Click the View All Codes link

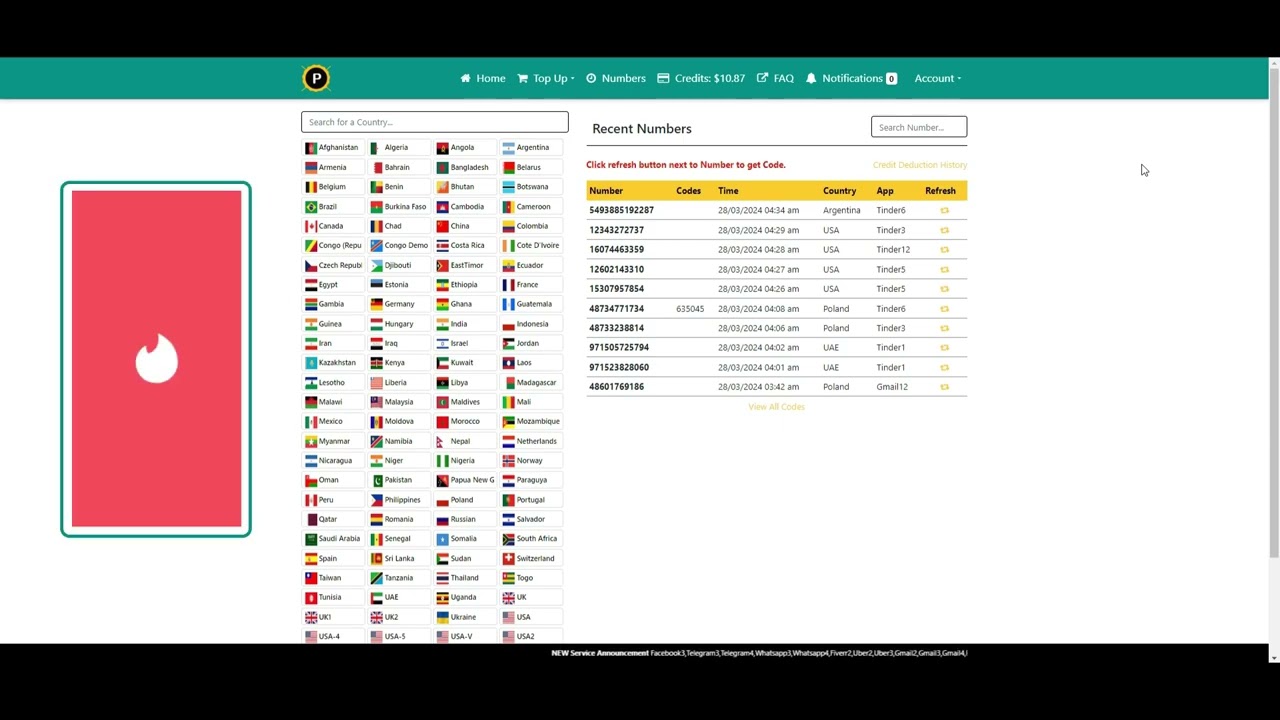(x=776, y=407)
